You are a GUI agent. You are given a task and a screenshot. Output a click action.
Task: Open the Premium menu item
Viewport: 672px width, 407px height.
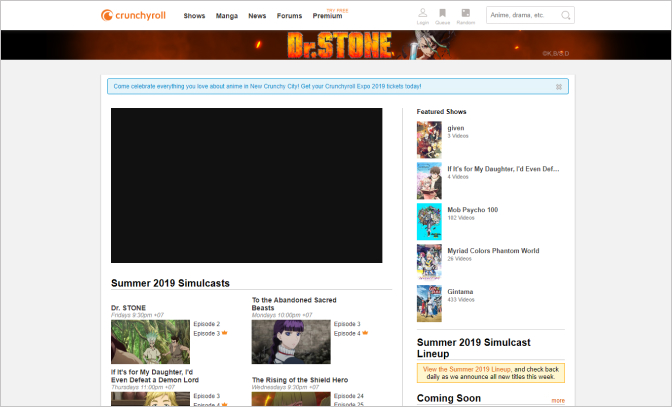click(327, 16)
